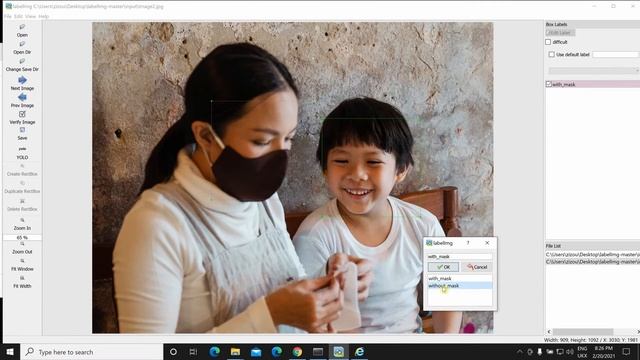Image resolution: width=640 pixels, height=360 pixels.
Task: Switch to labelImg taskbar icon
Action: 339,352
